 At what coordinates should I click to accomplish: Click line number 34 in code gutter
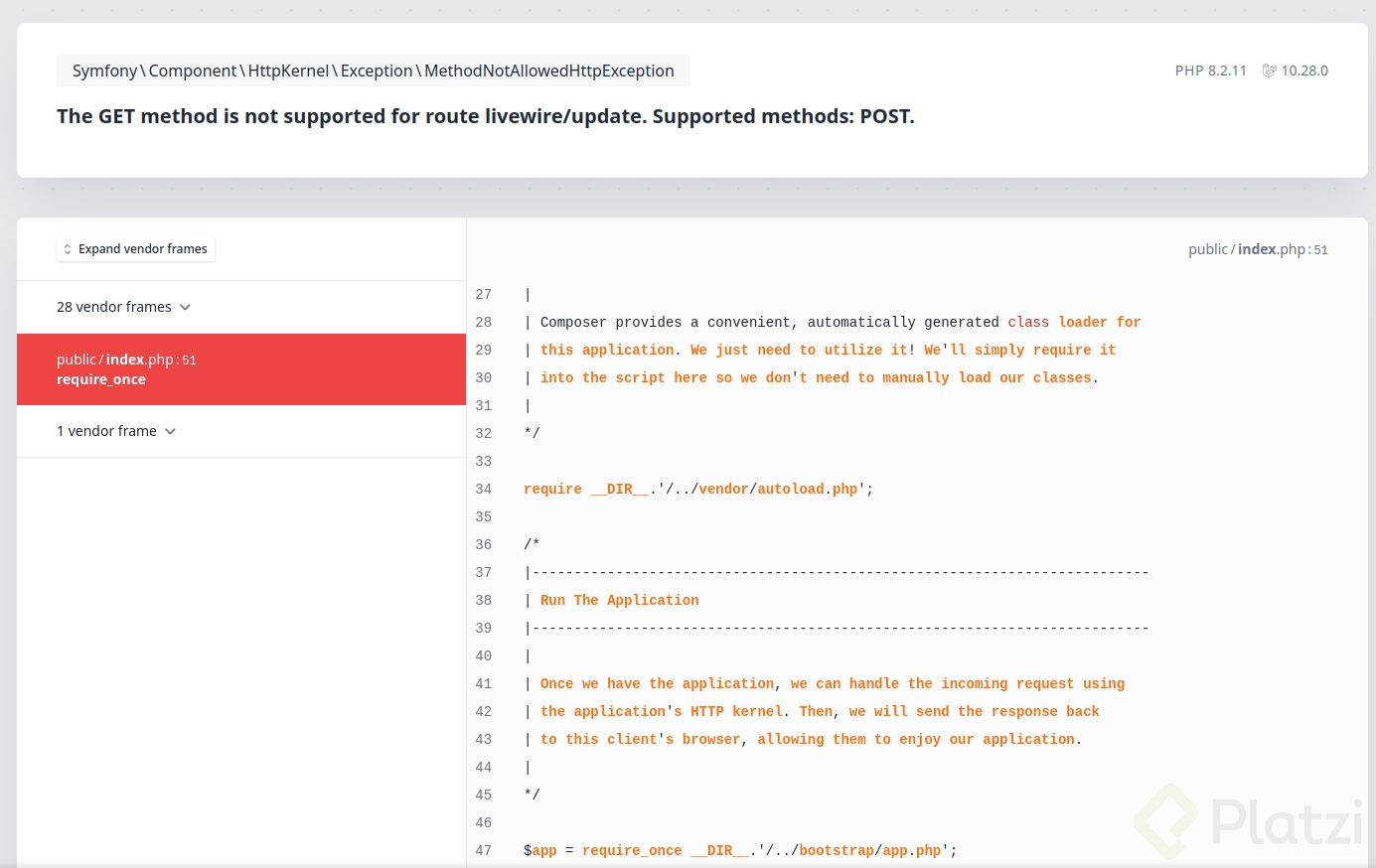484,489
